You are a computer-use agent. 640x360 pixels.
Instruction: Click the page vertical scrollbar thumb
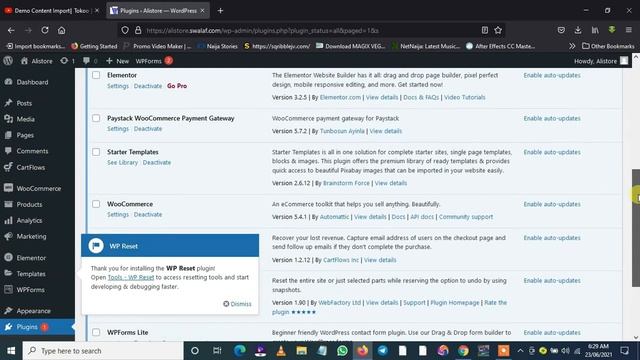[x=636, y=227]
